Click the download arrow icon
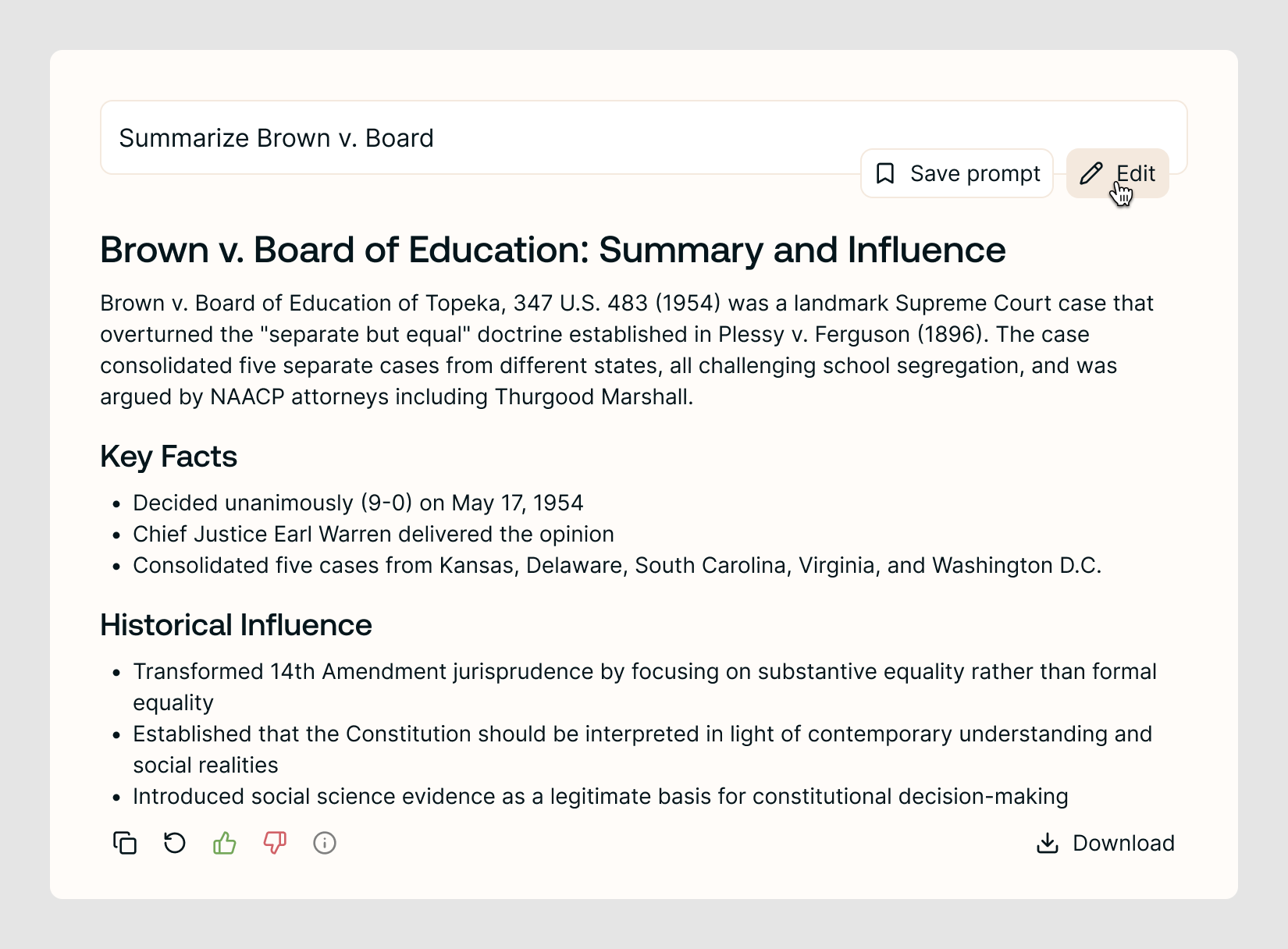Screen dimensions: 1288x949 click(1048, 843)
